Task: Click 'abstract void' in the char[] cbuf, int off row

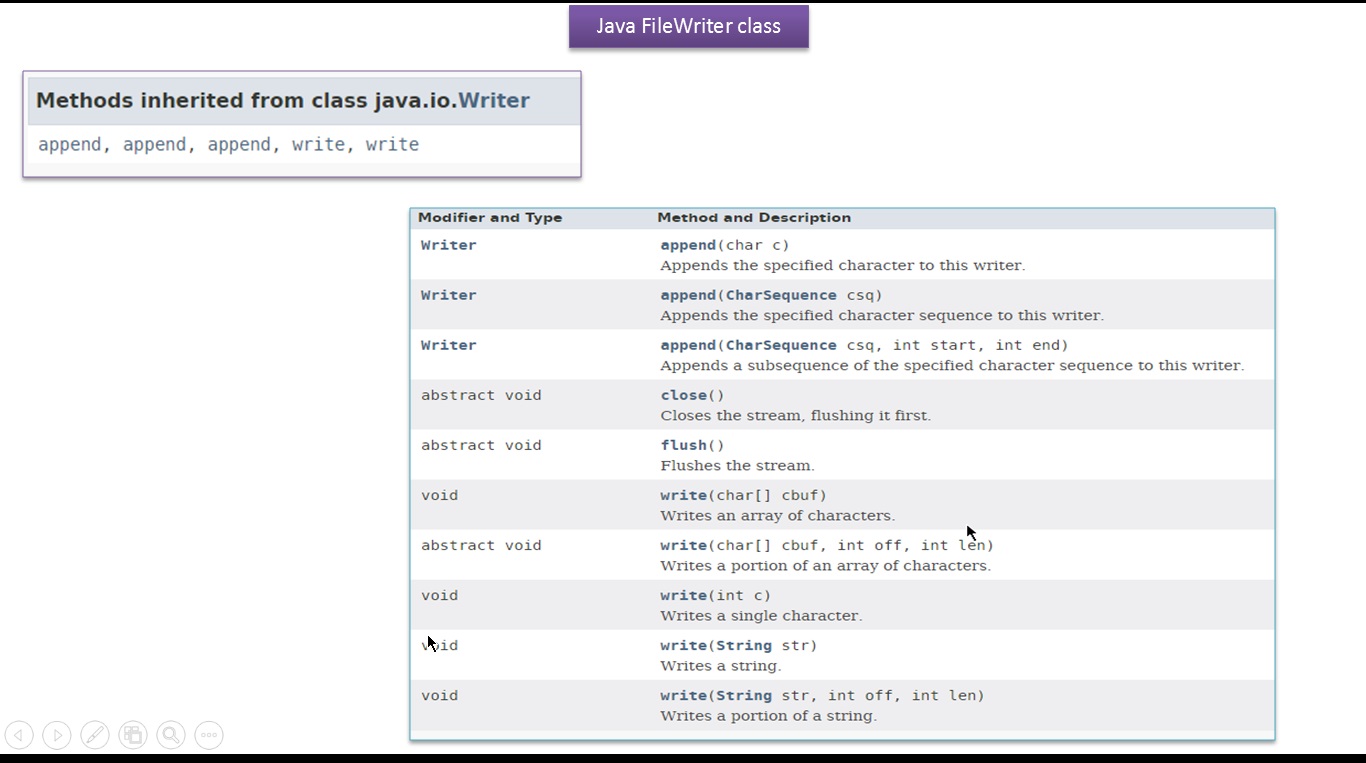Action: (481, 545)
